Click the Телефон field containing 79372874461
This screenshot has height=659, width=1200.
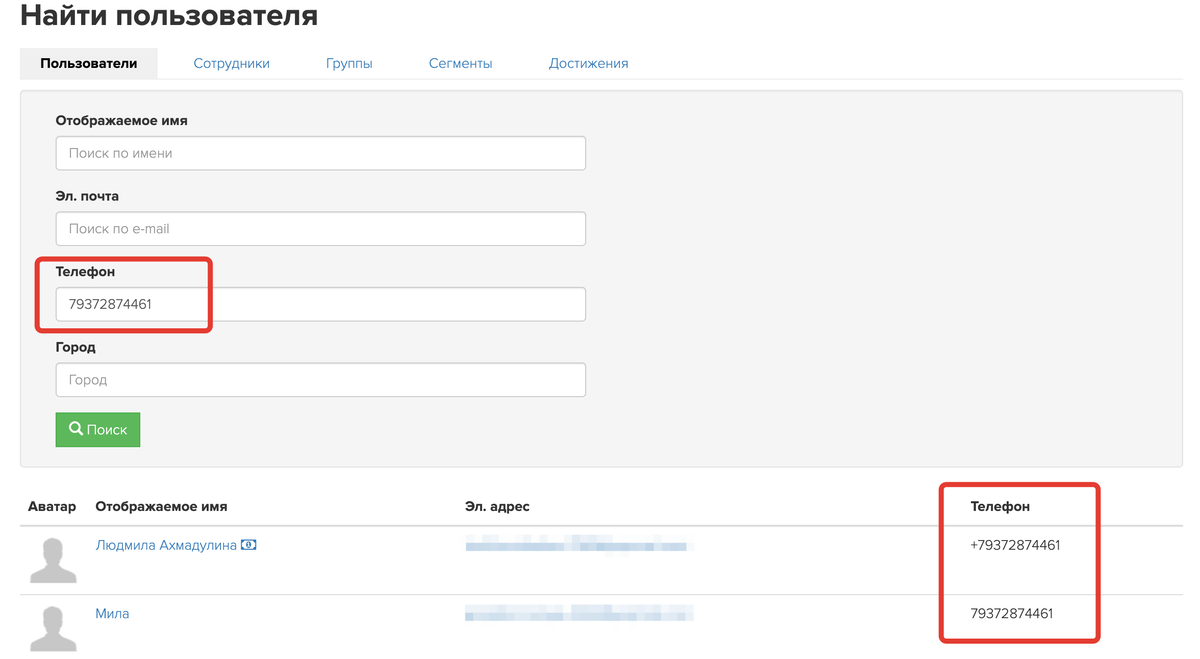[x=320, y=304]
